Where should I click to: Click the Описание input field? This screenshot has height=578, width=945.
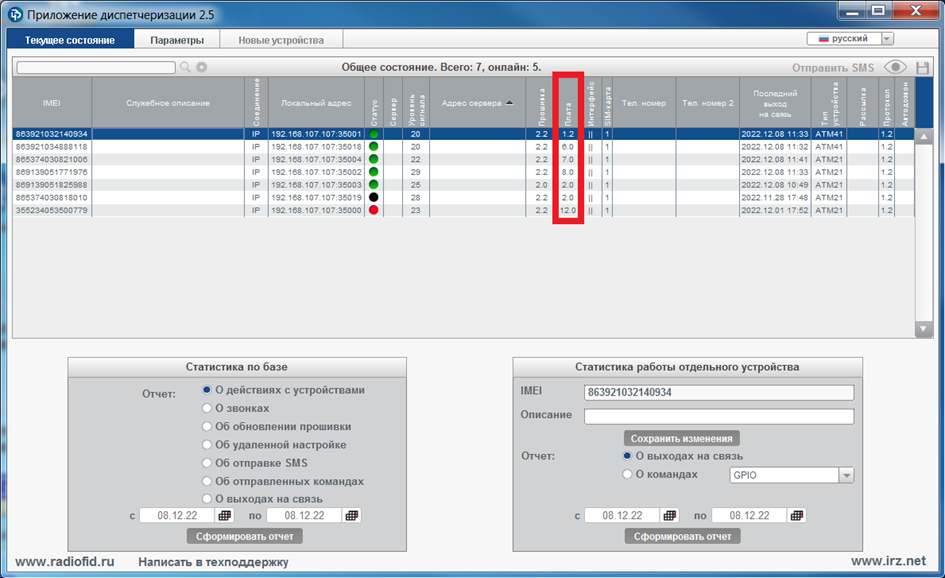pyautogui.click(x=718, y=416)
